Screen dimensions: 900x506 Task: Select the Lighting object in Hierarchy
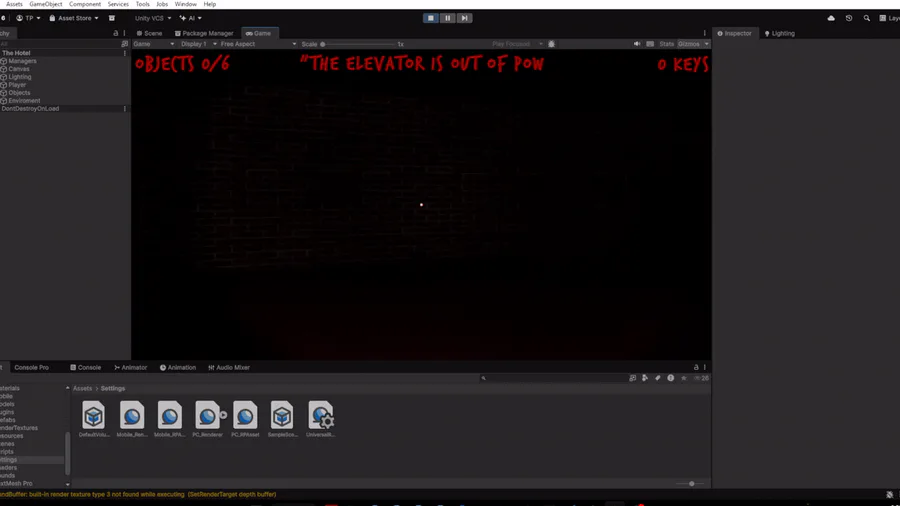[x=20, y=77]
